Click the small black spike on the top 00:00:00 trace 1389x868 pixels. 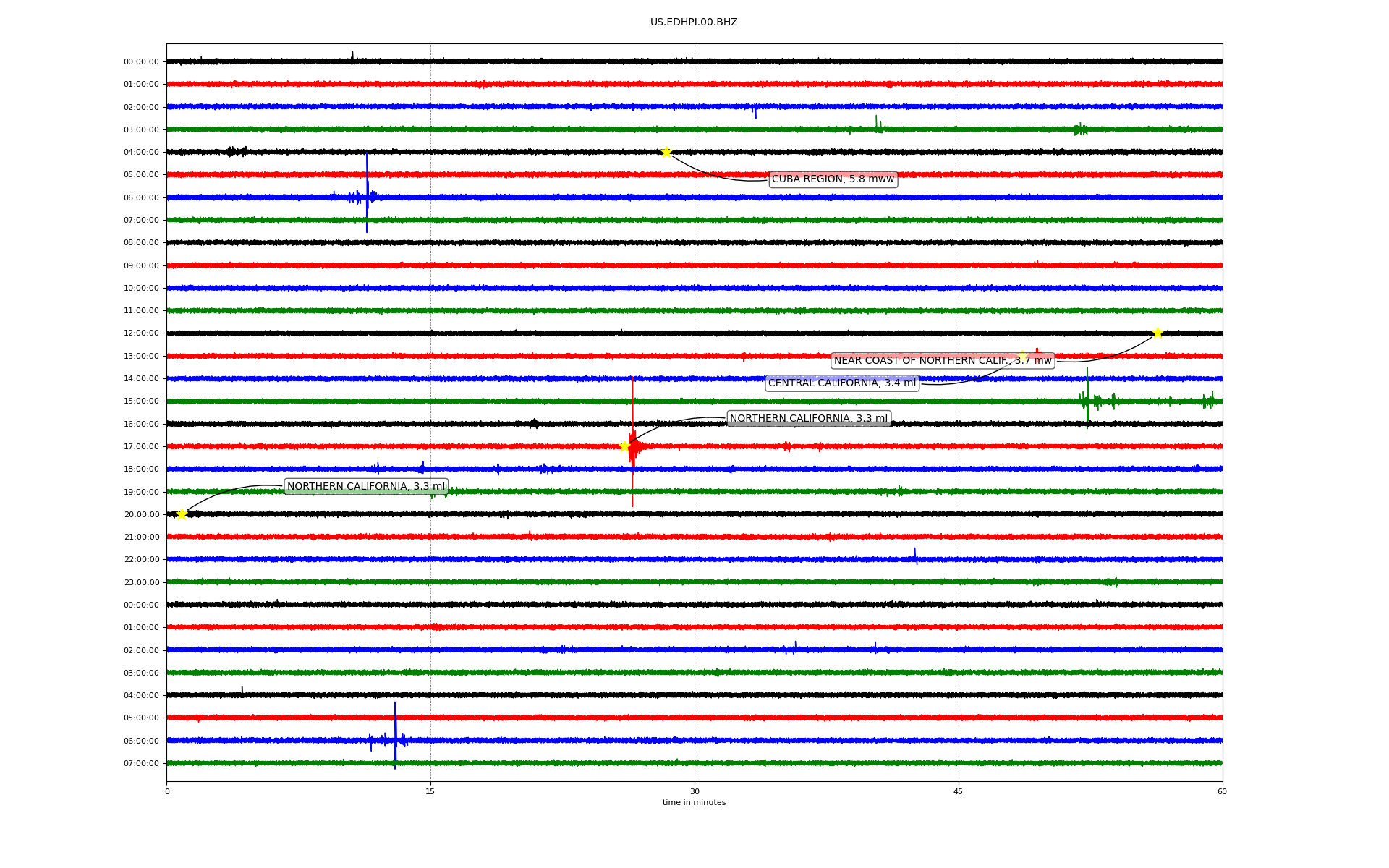352,56
